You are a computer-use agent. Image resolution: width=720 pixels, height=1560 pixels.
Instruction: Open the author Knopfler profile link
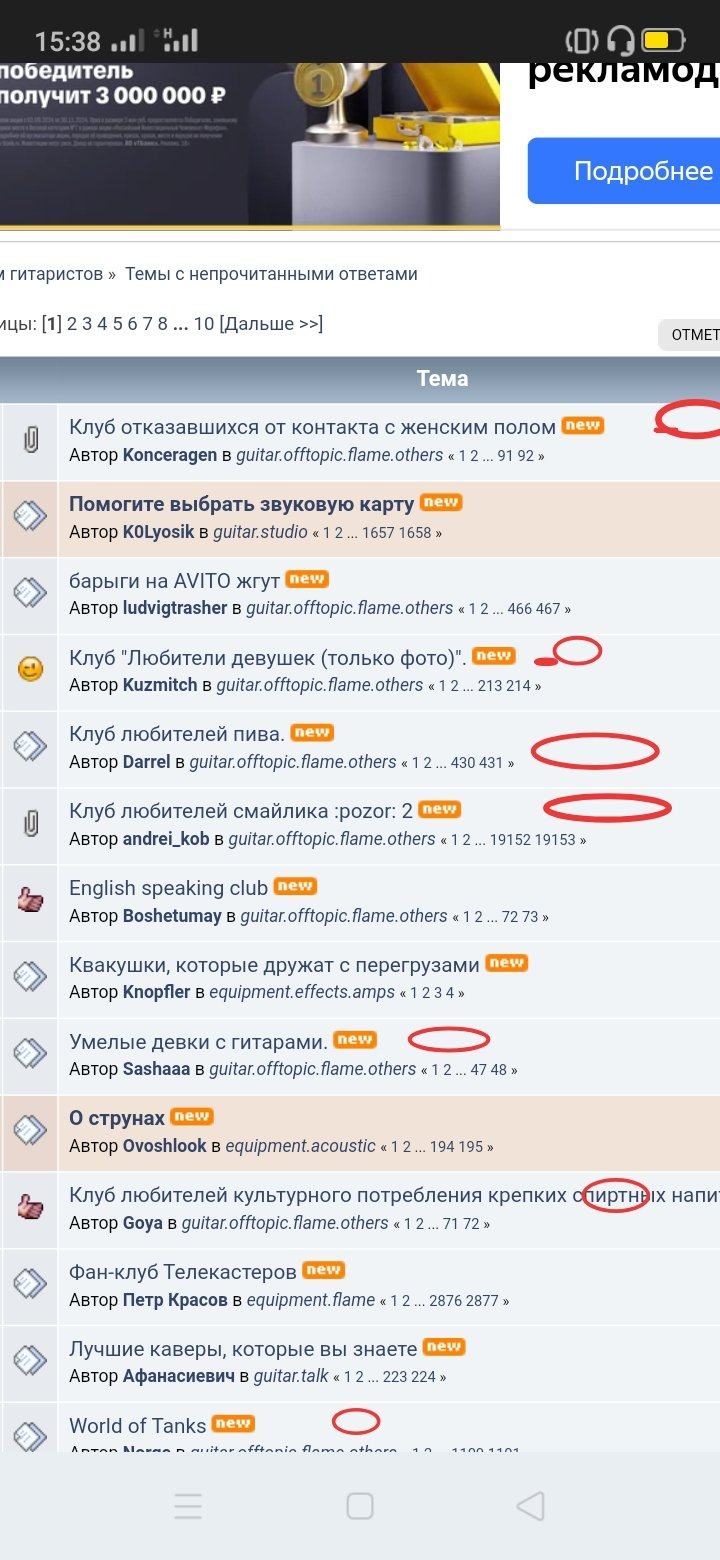pyautogui.click(x=164, y=993)
